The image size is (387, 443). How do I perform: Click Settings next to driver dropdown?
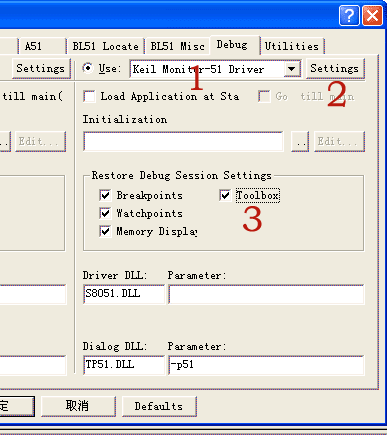(x=335, y=69)
